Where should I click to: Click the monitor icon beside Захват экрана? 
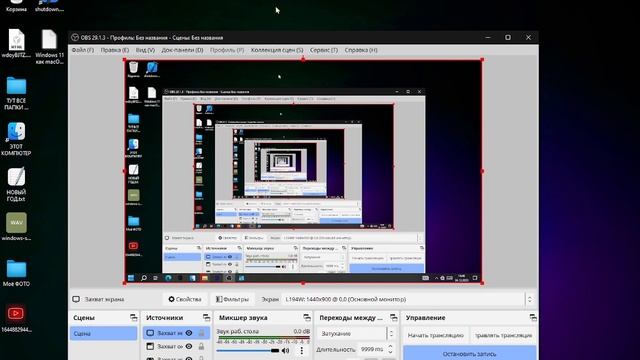[76, 299]
